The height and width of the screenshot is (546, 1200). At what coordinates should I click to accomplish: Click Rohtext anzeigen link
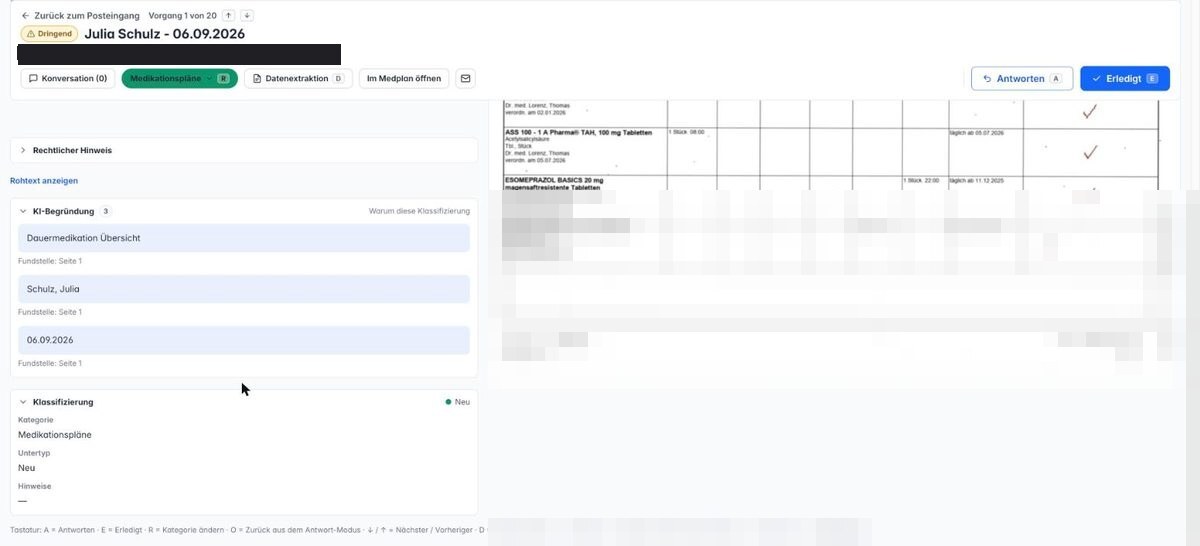[44, 181]
